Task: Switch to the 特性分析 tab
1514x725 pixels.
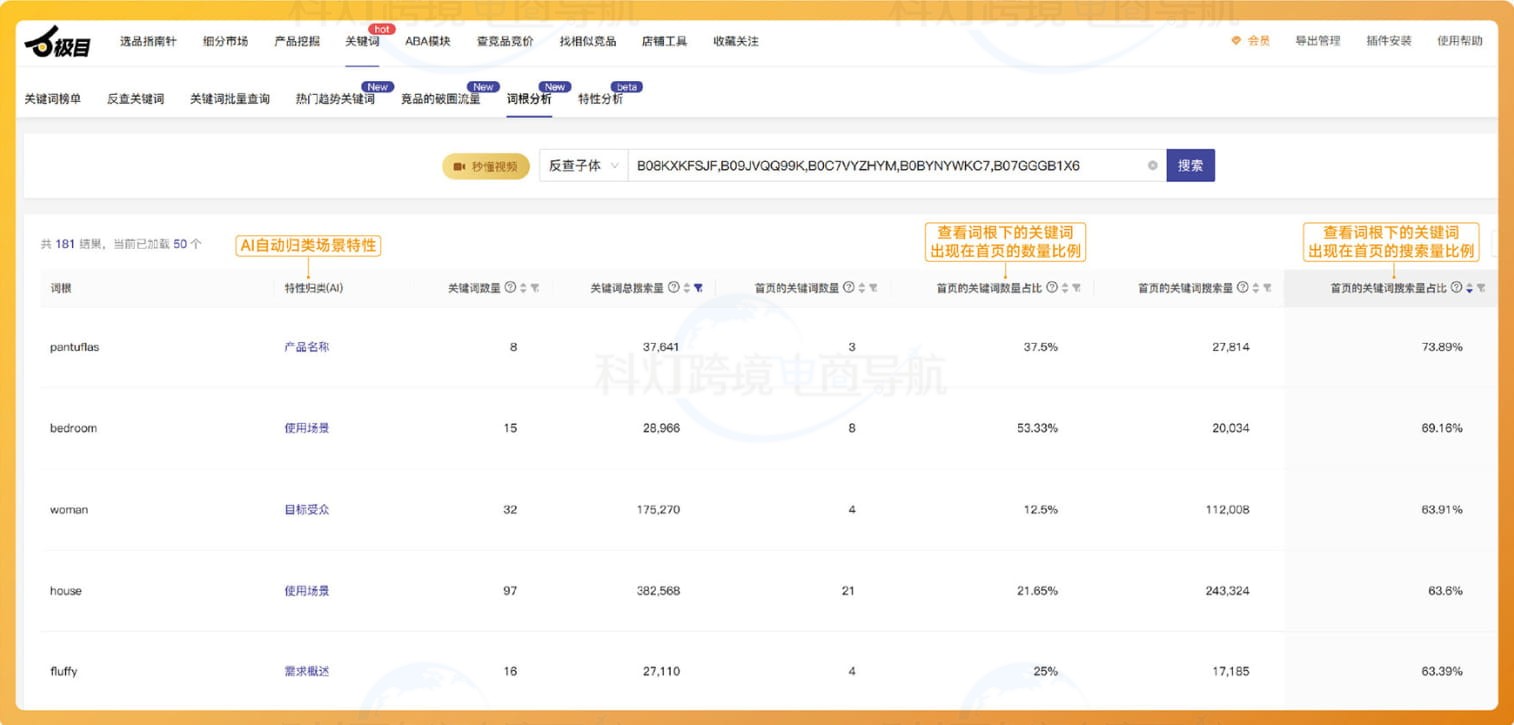Action: 600,99
